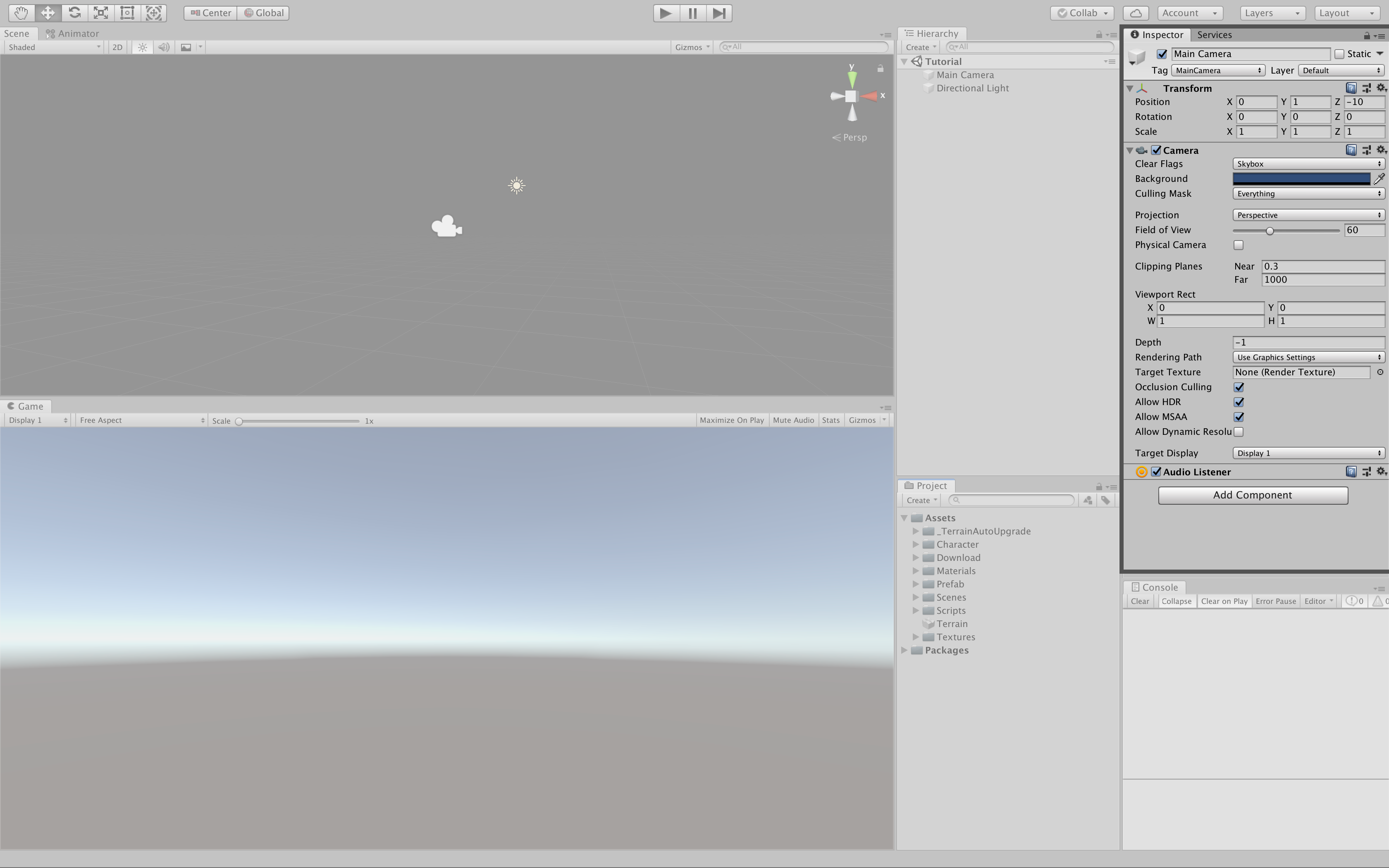Select the Hand tool
Image resolution: width=1389 pixels, height=868 pixels.
[21, 13]
